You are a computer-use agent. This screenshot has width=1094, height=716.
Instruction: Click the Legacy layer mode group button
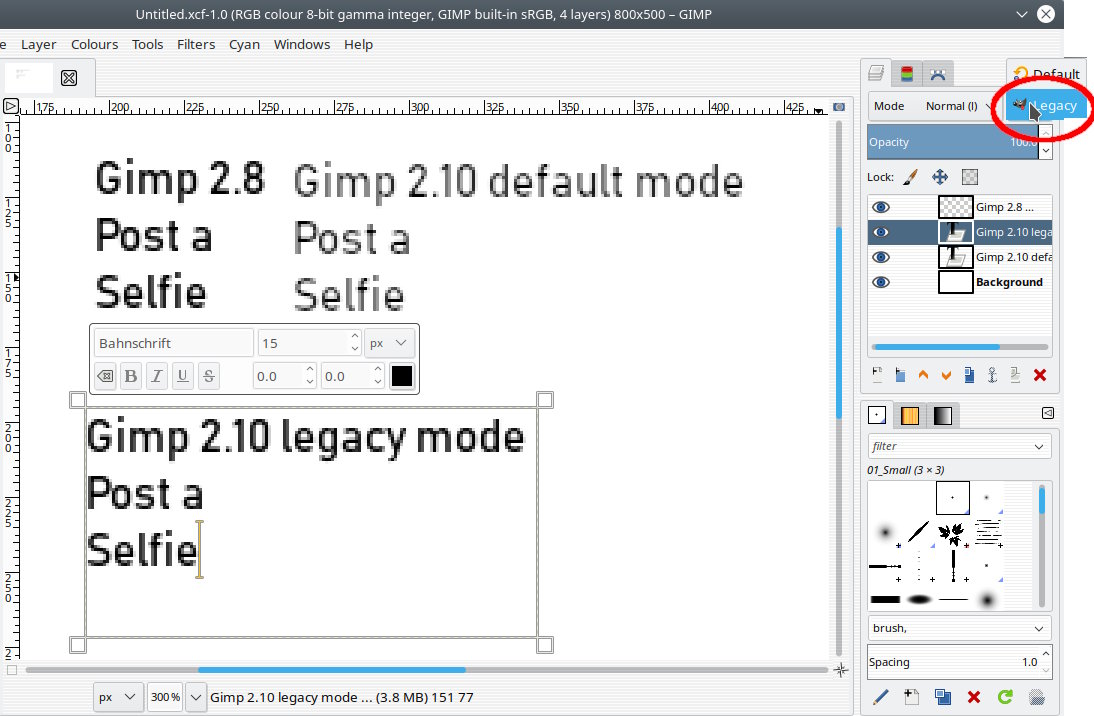[1046, 106]
